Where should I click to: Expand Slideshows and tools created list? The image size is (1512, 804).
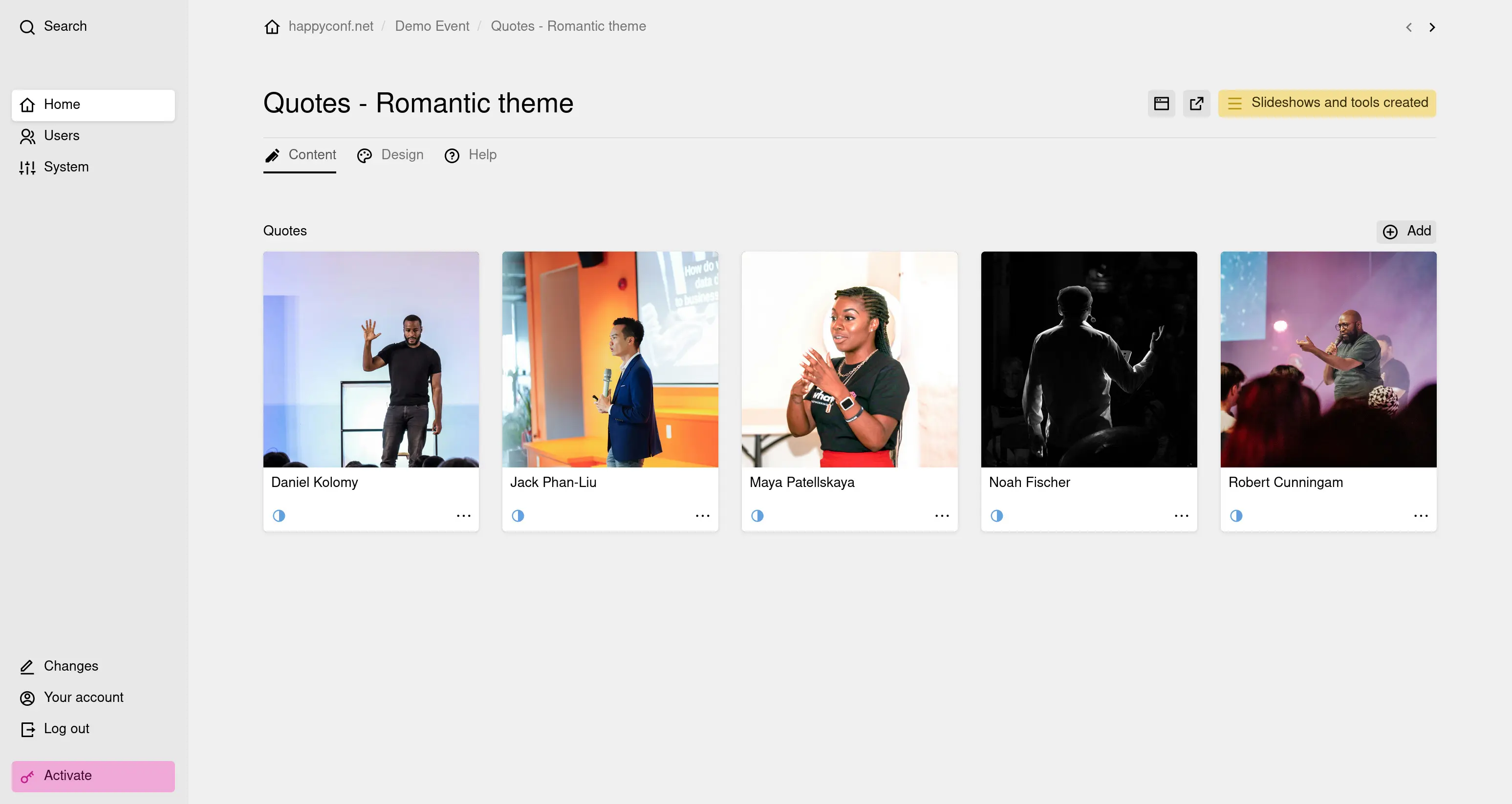[x=1327, y=103]
